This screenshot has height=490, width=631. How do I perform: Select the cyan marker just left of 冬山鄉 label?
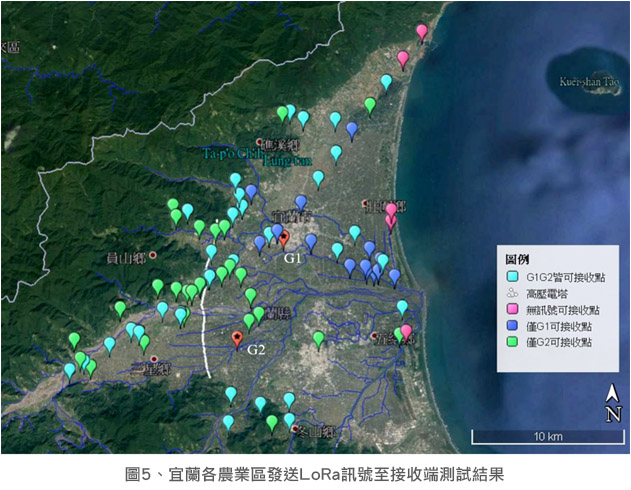point(289,421)
